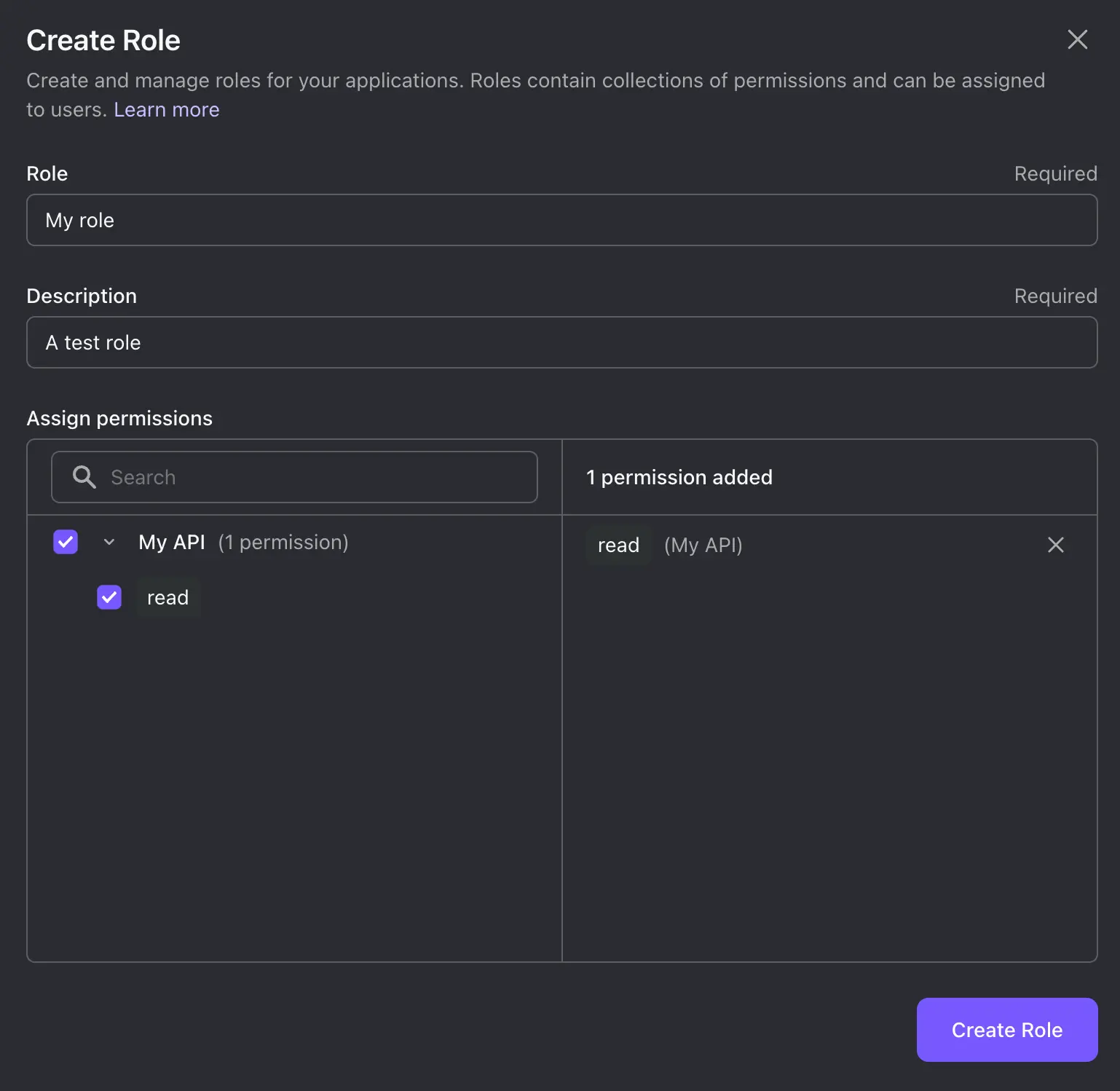This screenshot has height=1091, width=1120.
Task: Collapse the My API permission group
Action: [109, 542]
